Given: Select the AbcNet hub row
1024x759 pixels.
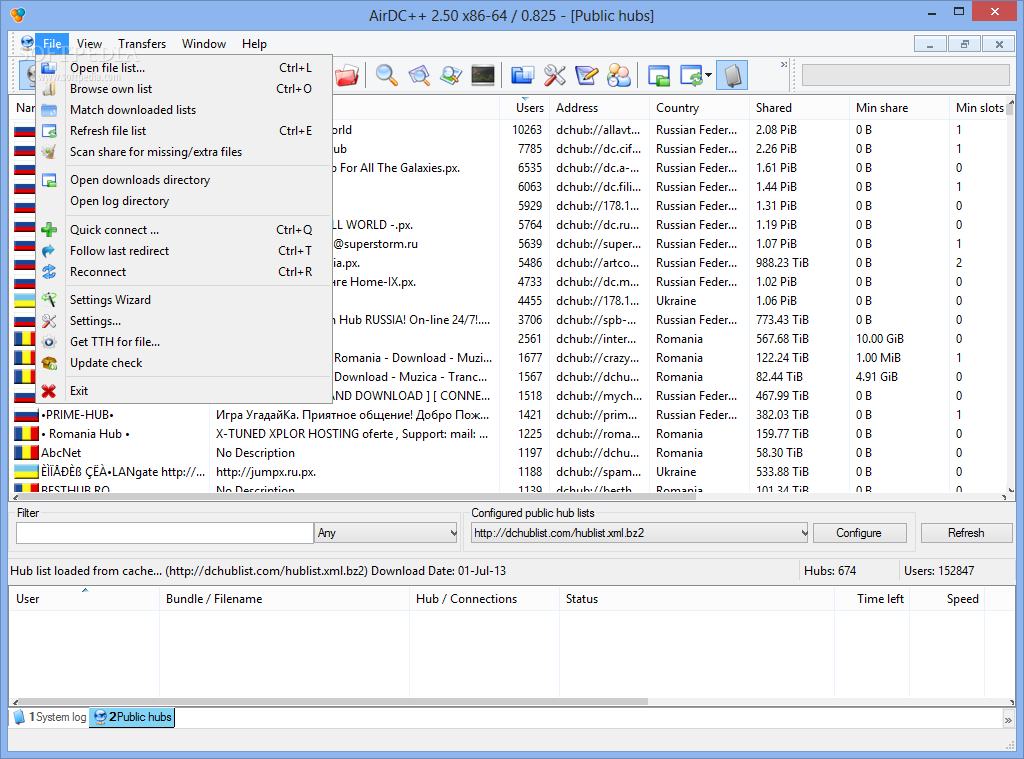Looking at the screenshot, I should (x=509, y=453).
